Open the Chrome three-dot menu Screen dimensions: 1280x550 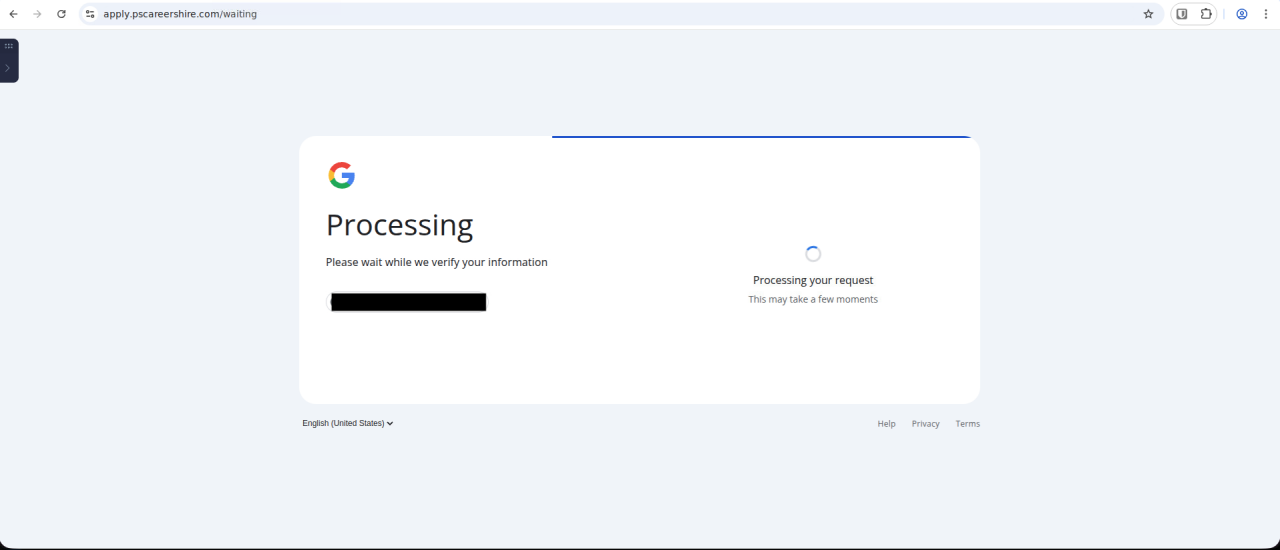(1266, 14)
